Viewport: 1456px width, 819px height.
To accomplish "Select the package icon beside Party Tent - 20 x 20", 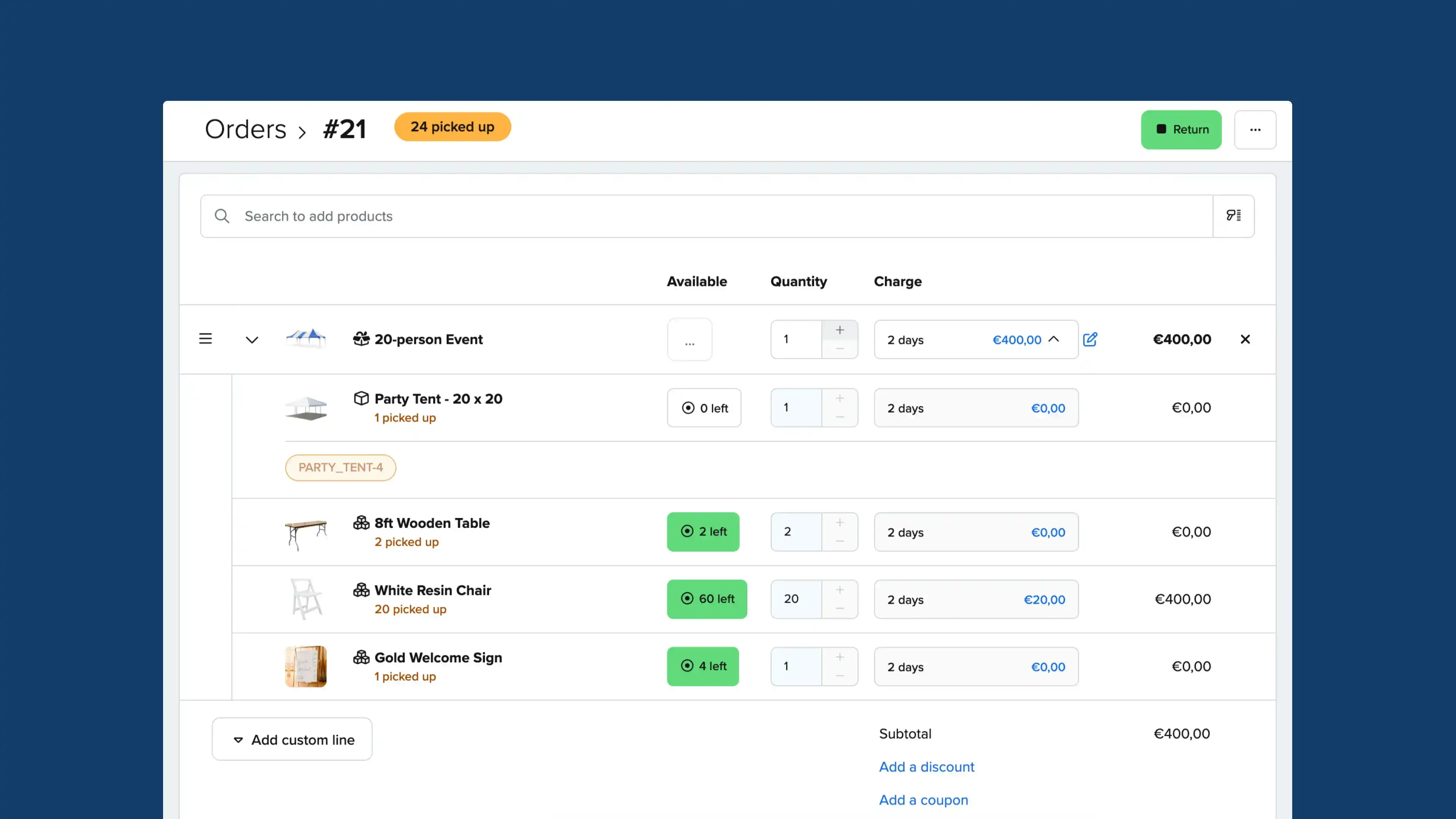I will (361, 398).
